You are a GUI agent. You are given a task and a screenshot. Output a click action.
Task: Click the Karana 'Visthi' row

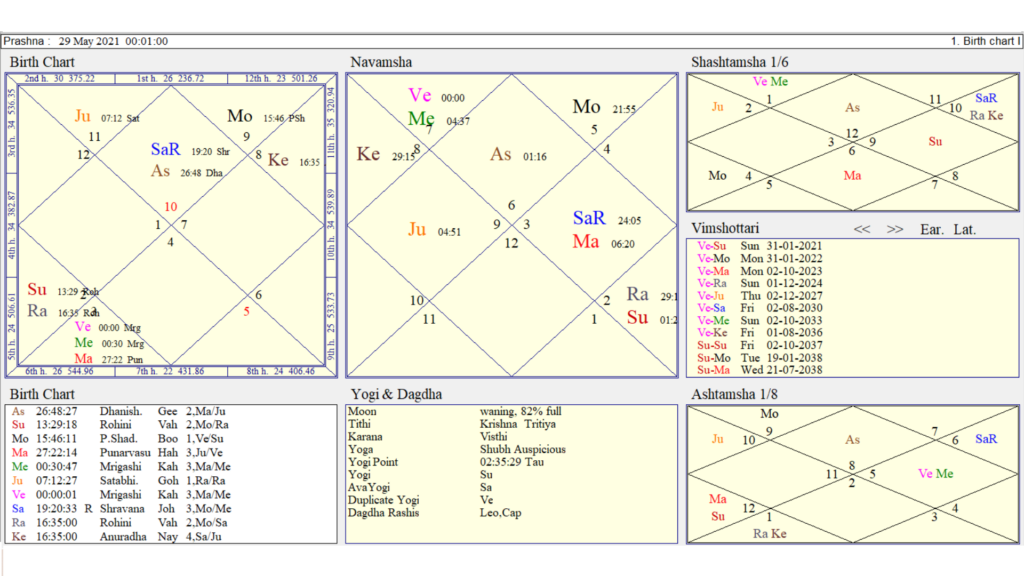[x=428, y=437]
